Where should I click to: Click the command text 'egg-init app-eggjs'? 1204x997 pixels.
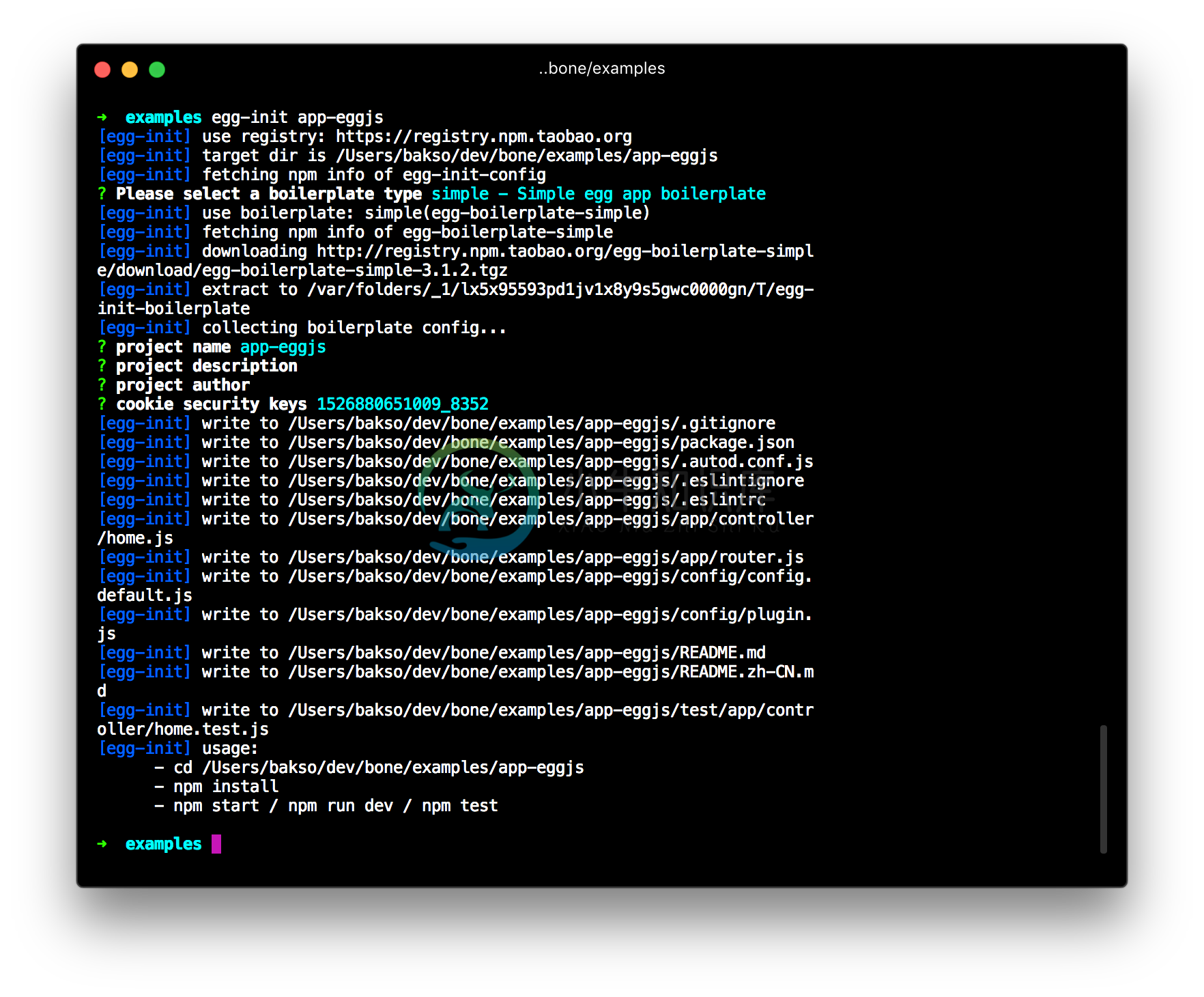(298, 117)
